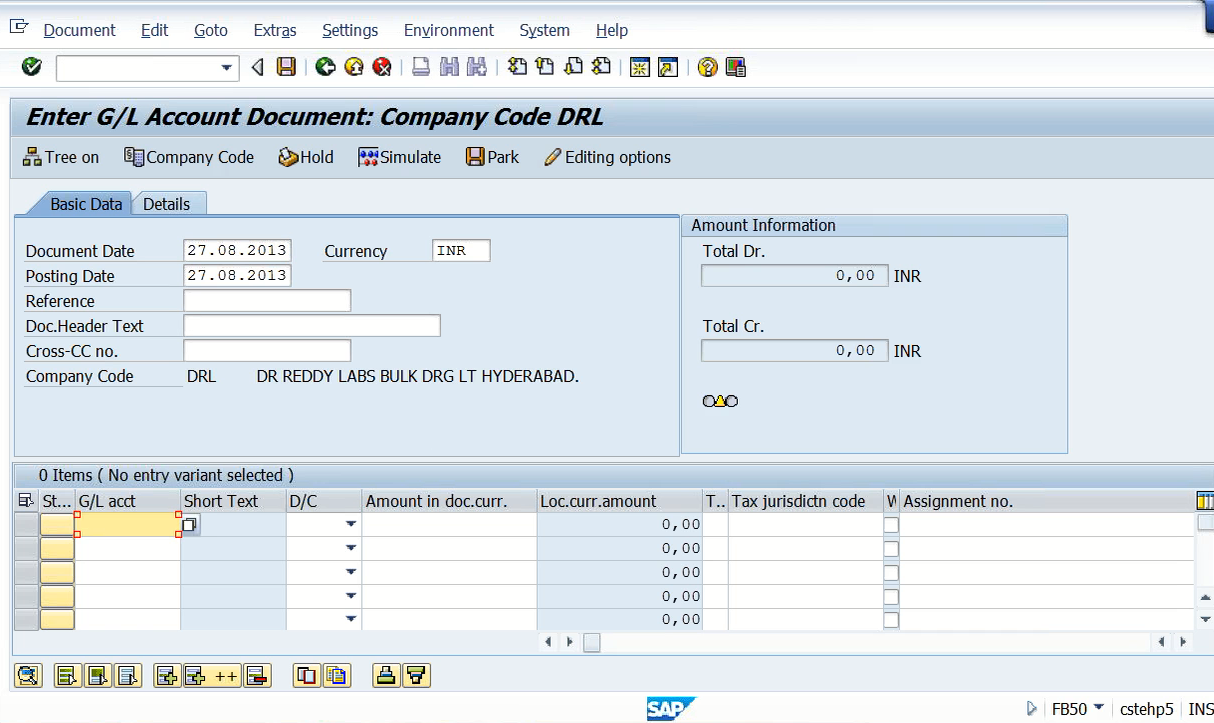The height and width of the screenshot is (723, 1214).
Task: Open the FB50 status bar dropdown
Action: [x=1099, y=708]
